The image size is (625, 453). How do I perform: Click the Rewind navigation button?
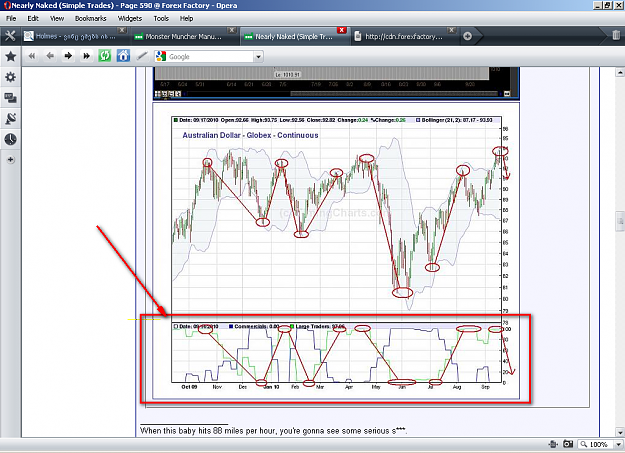tap(31, 56)
